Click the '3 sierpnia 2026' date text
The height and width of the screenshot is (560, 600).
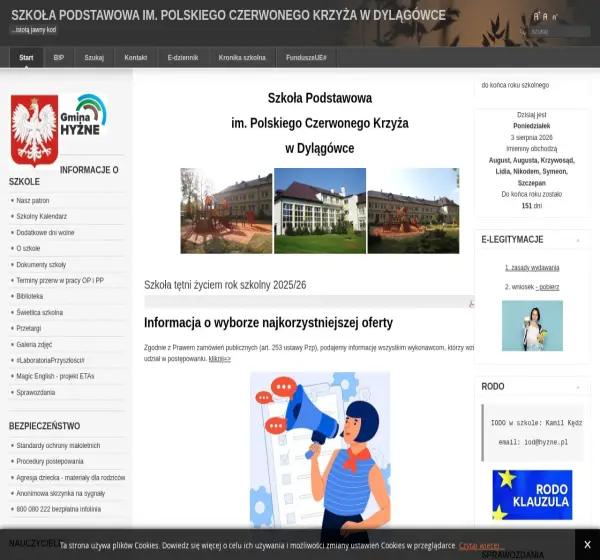532,137
